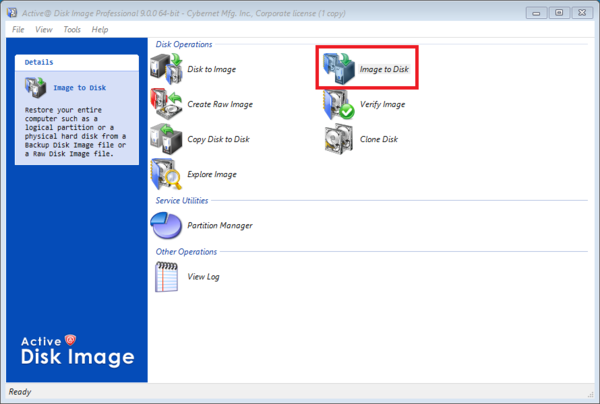Minimize the Active Disk Image window
Viewport: 600px width, 404px height.
pyautogui.click(x=536, y=13)
